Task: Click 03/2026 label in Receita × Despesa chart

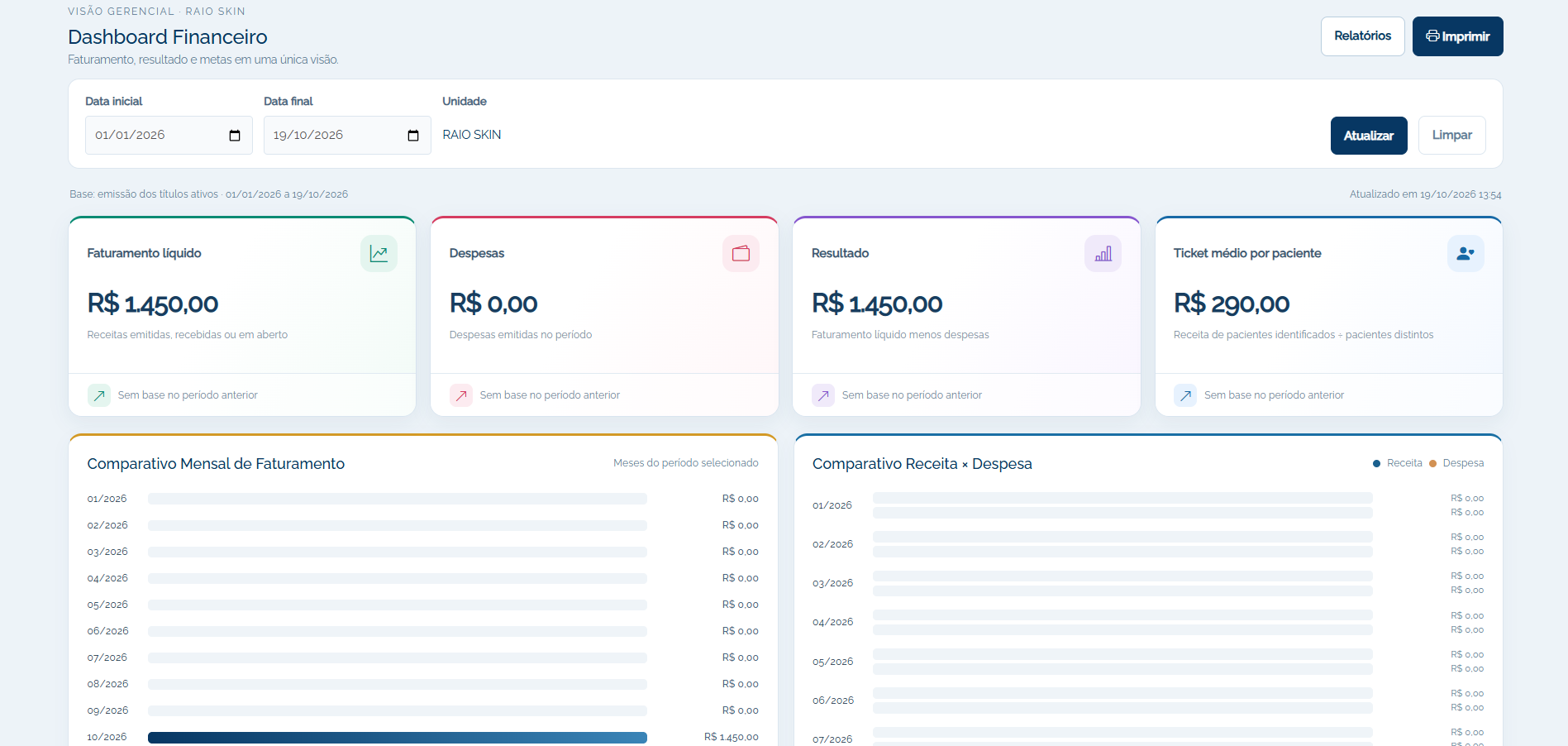Action: [x=832, y=583]
